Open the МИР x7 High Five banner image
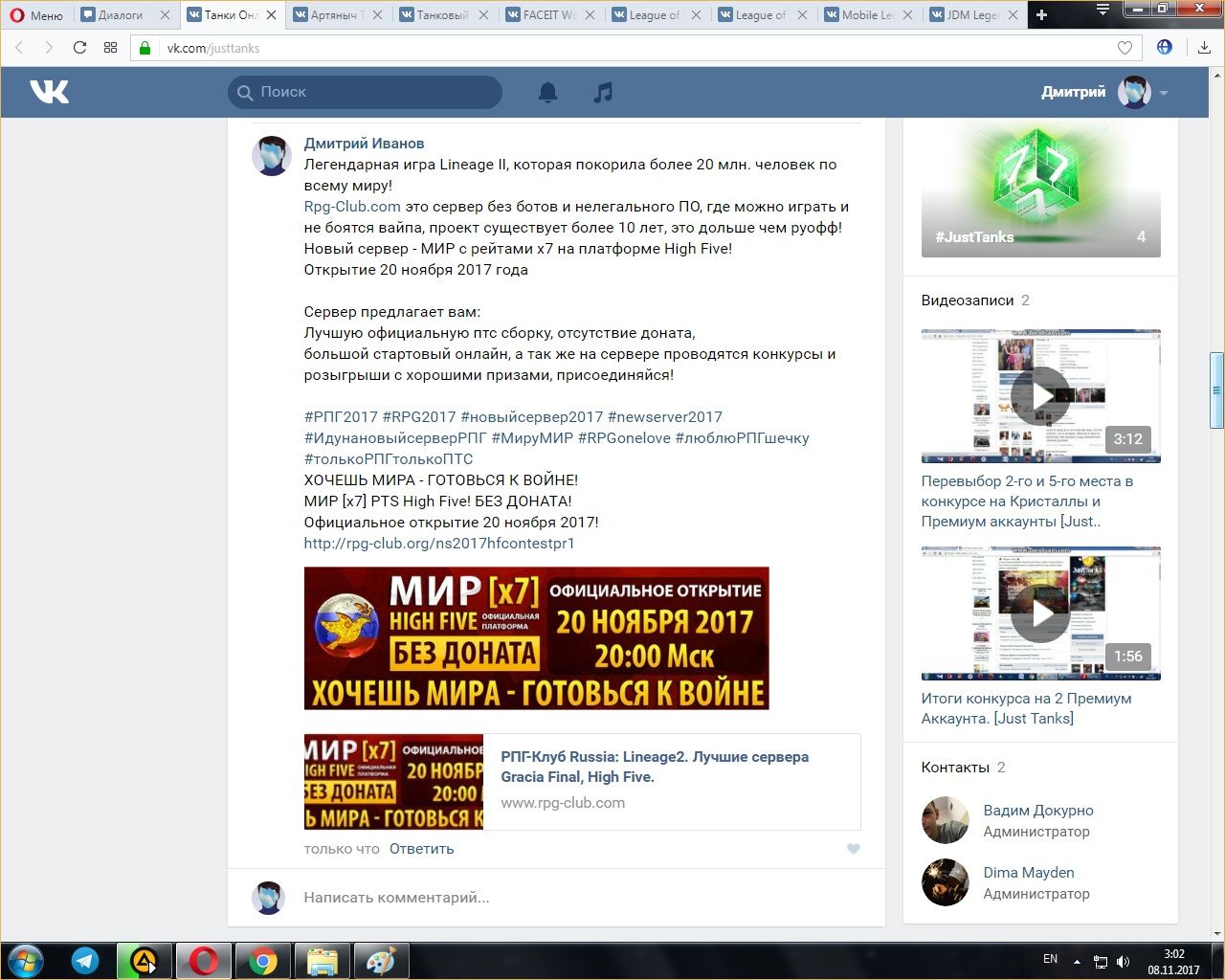The image size is (1225, 980). point(536,638)
